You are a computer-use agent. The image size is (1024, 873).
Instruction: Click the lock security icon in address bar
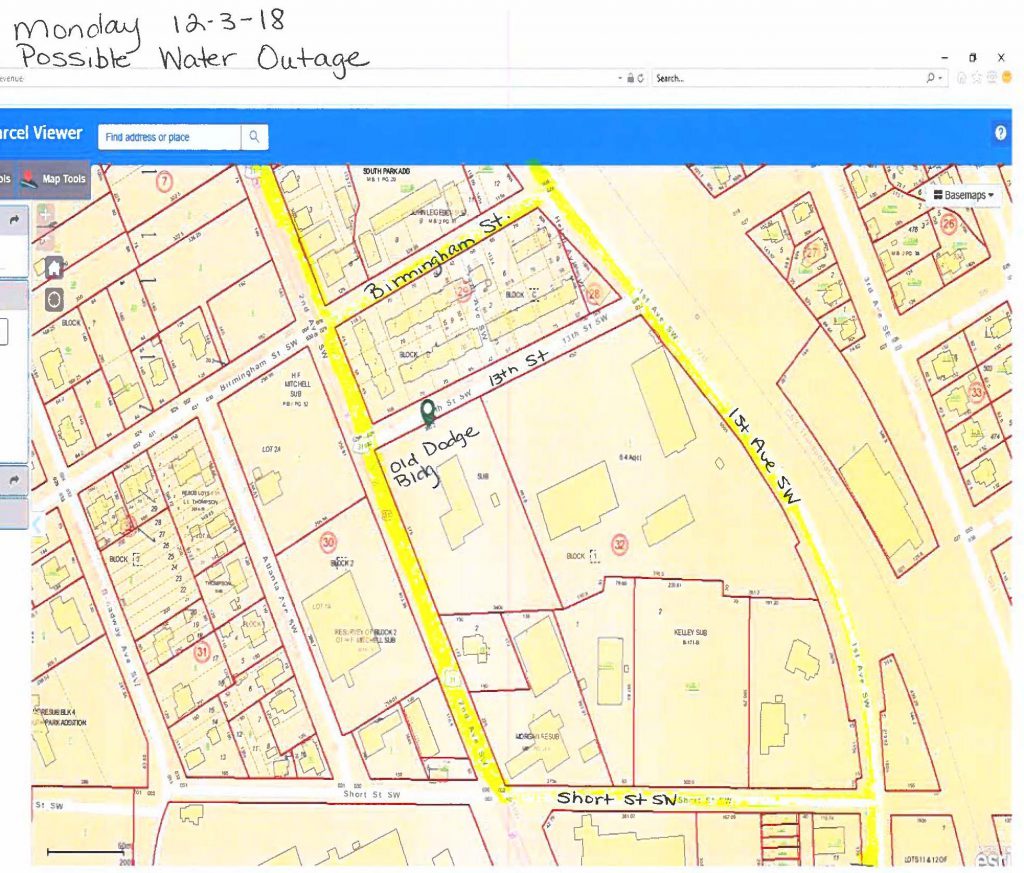(x=630, y=78)
